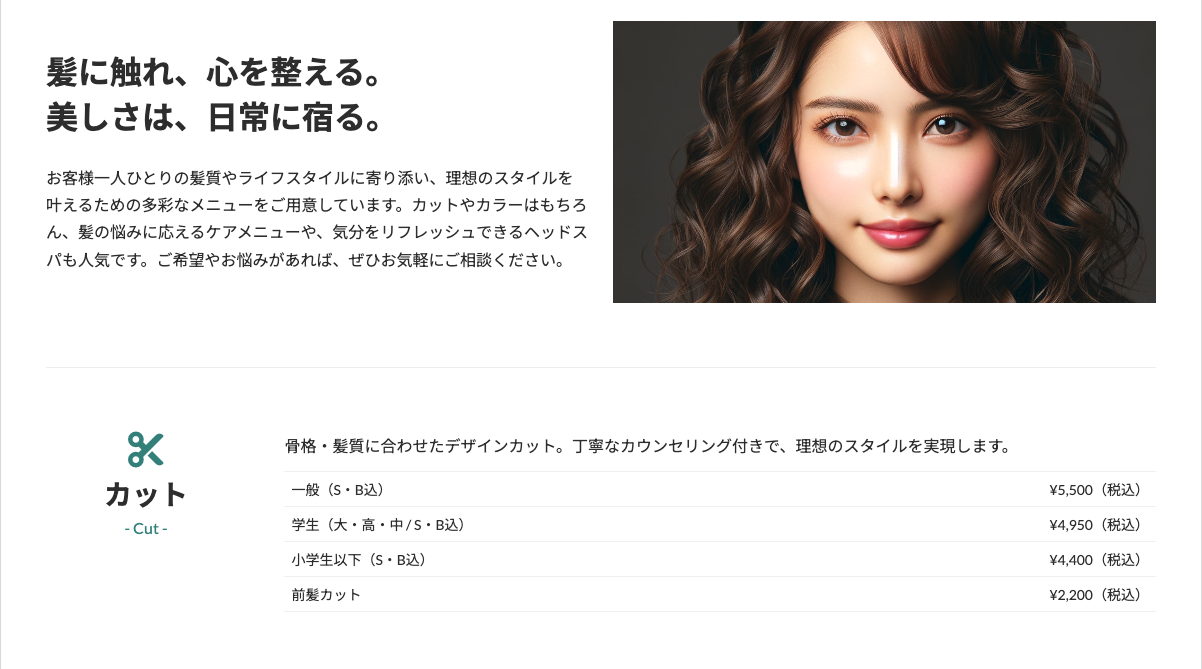The image size is (1202, 669).
Task: Select the 学生（大・高・中/S・B込） row
Action: coord(720,524)
